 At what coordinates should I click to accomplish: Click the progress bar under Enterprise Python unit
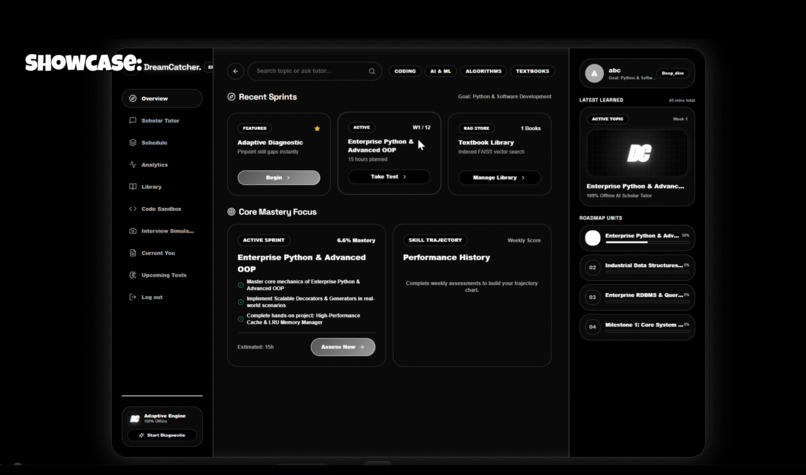(x=647, y=242)
